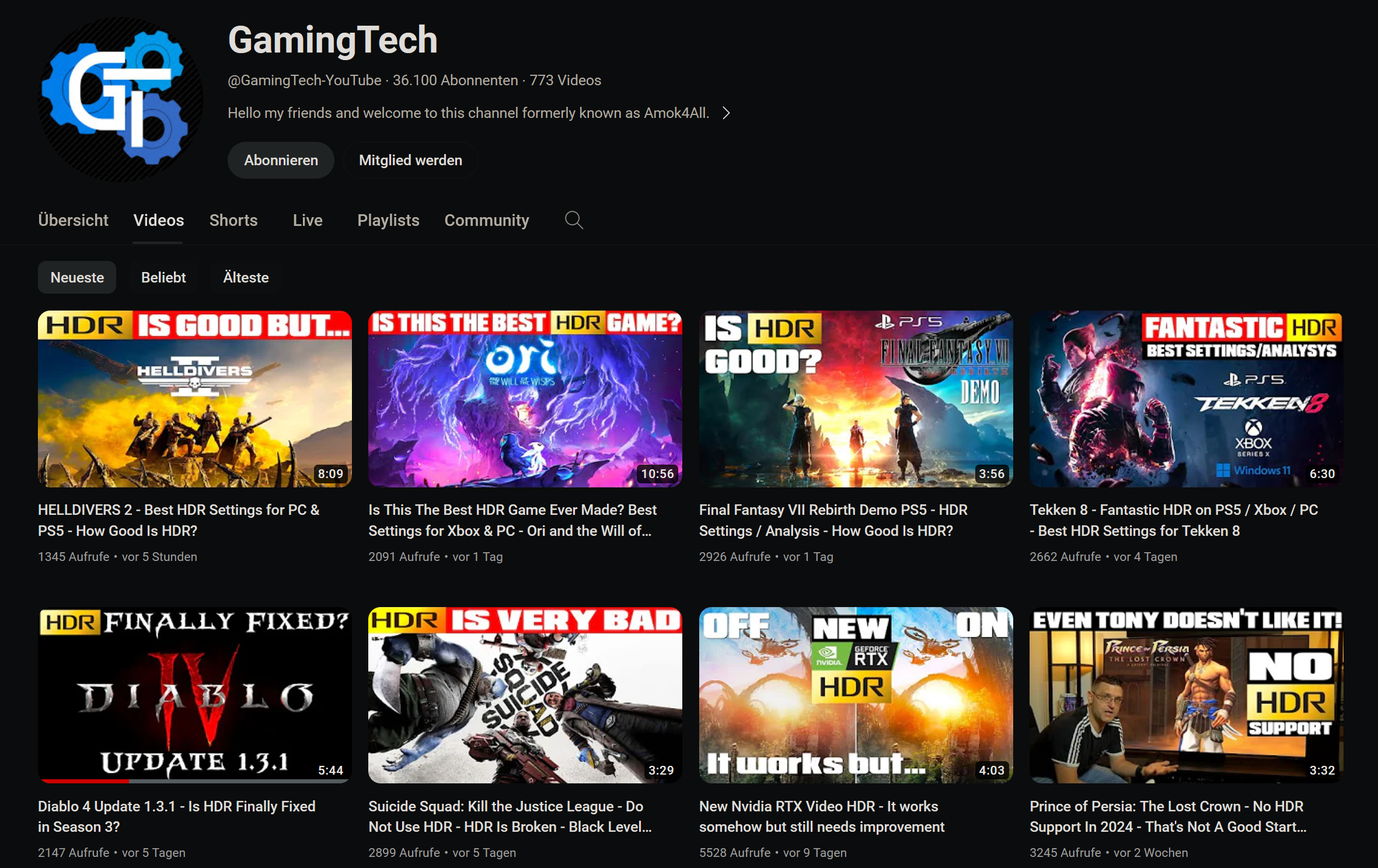
Task: Sort videos by Beliebt
Action: point(163,277)
